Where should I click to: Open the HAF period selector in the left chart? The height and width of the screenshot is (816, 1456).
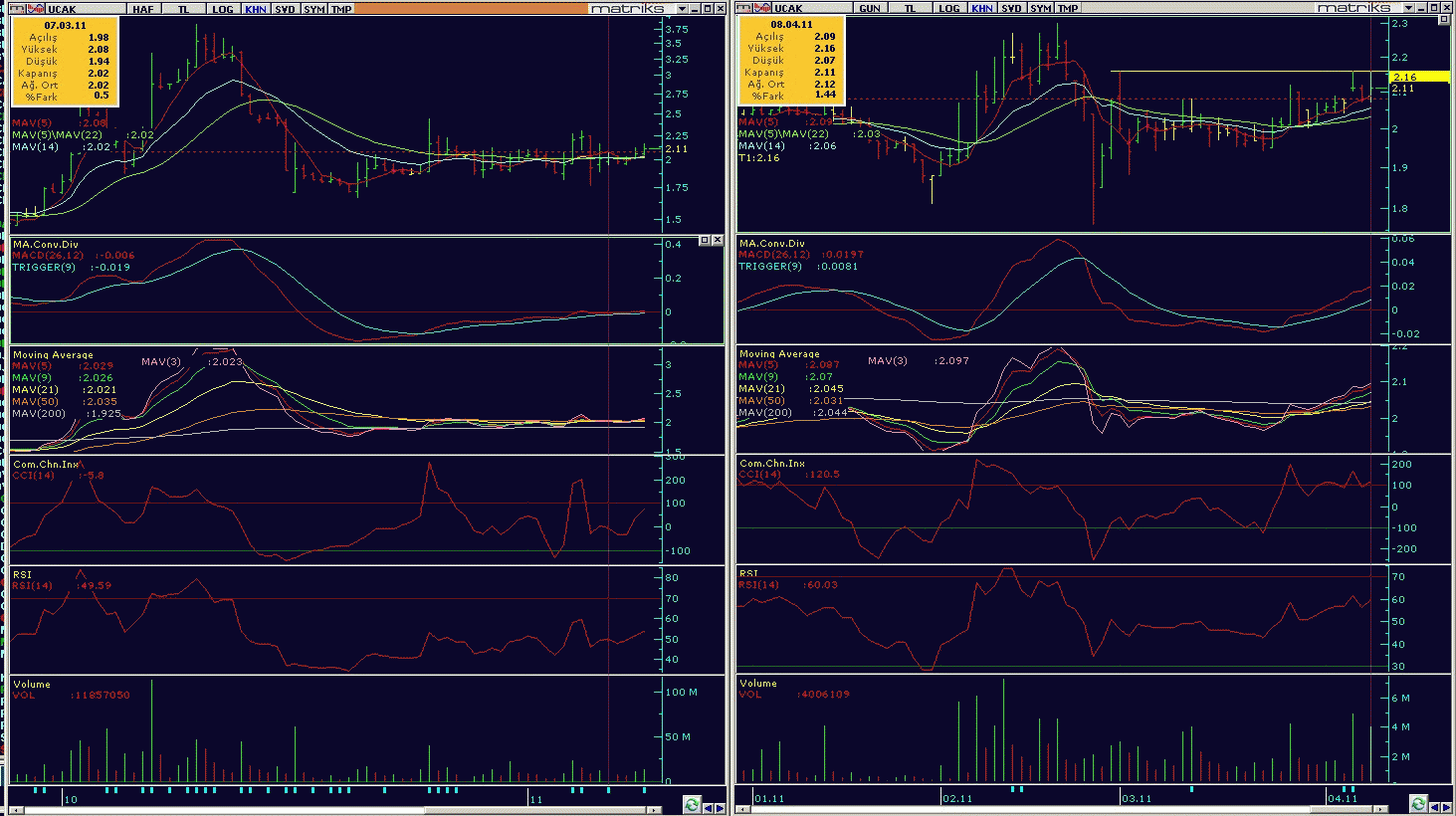143,9
